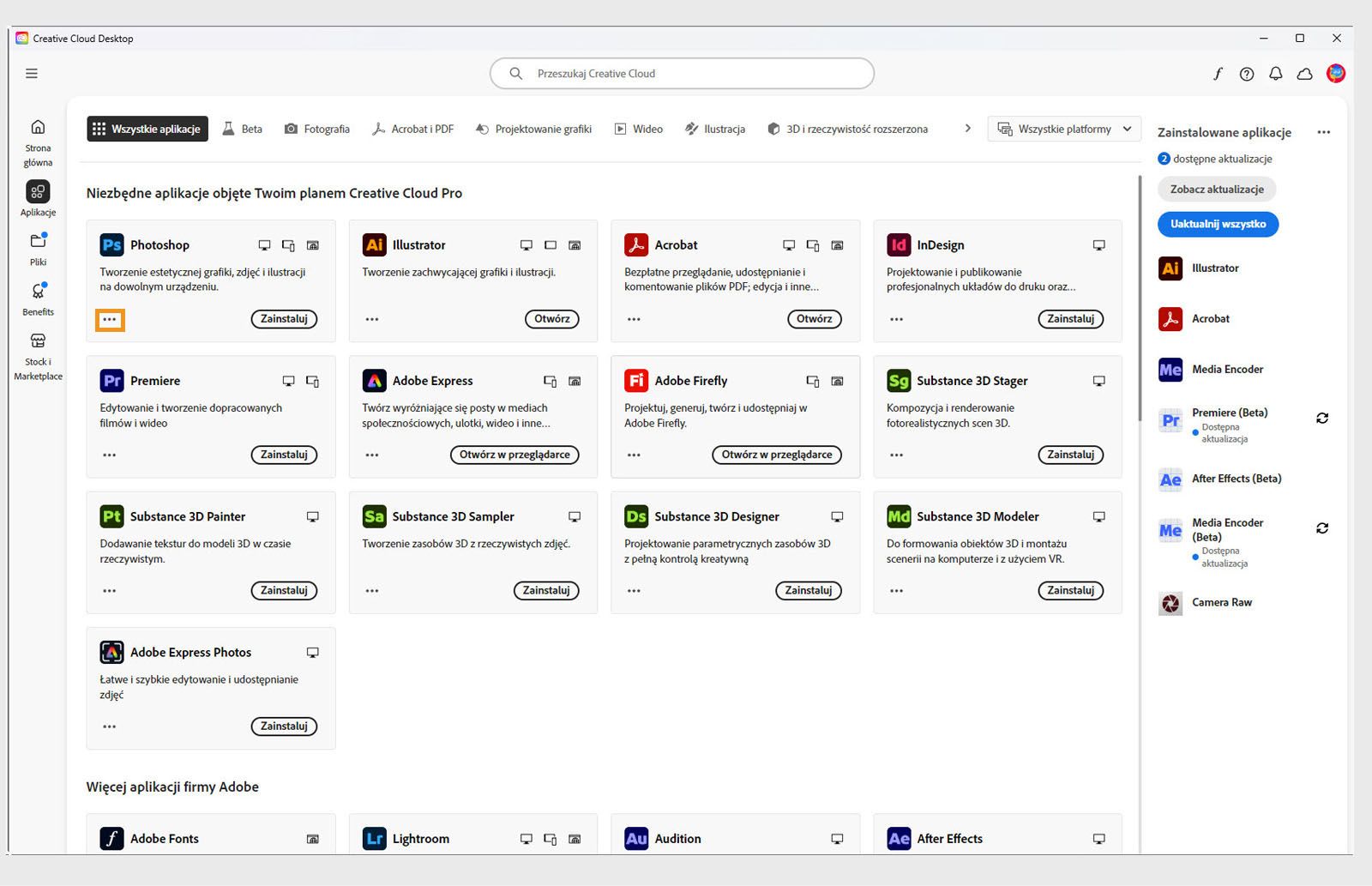Screen dimensions: 1372x886
Task: Click the Adobe Firefly app icon
Action: tap(636, 381)
